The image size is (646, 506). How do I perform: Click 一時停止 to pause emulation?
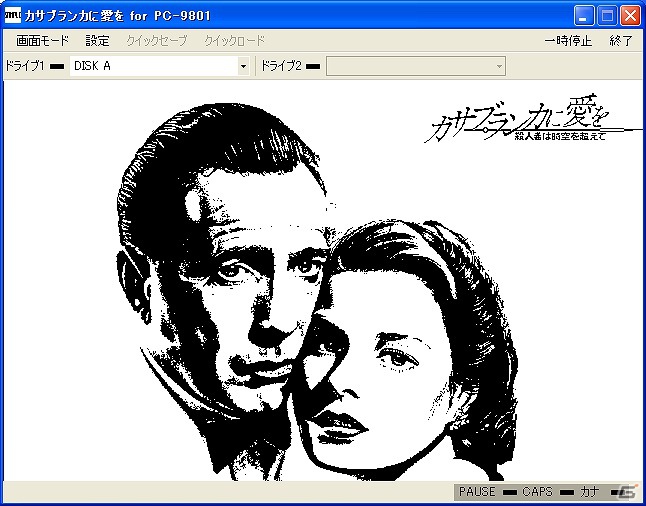(x=568, y=41)
